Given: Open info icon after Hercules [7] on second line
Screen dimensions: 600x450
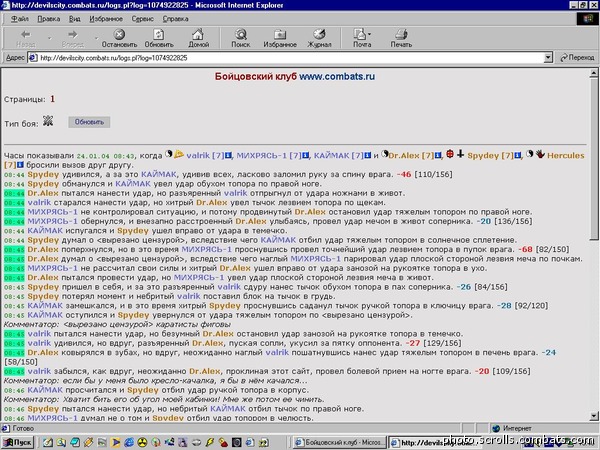Looking at the screenshot, I should coord(20,165).
